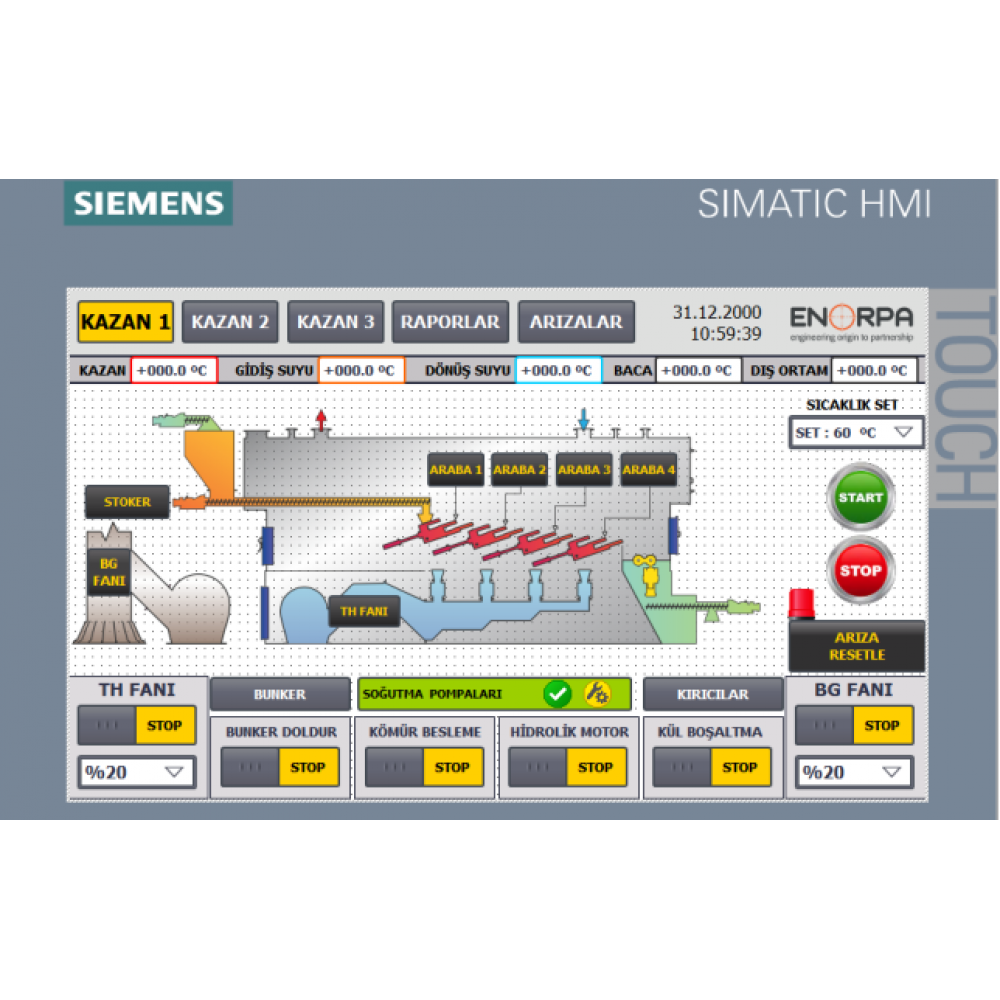Click the BACA temperature field

tap(698, 370)
